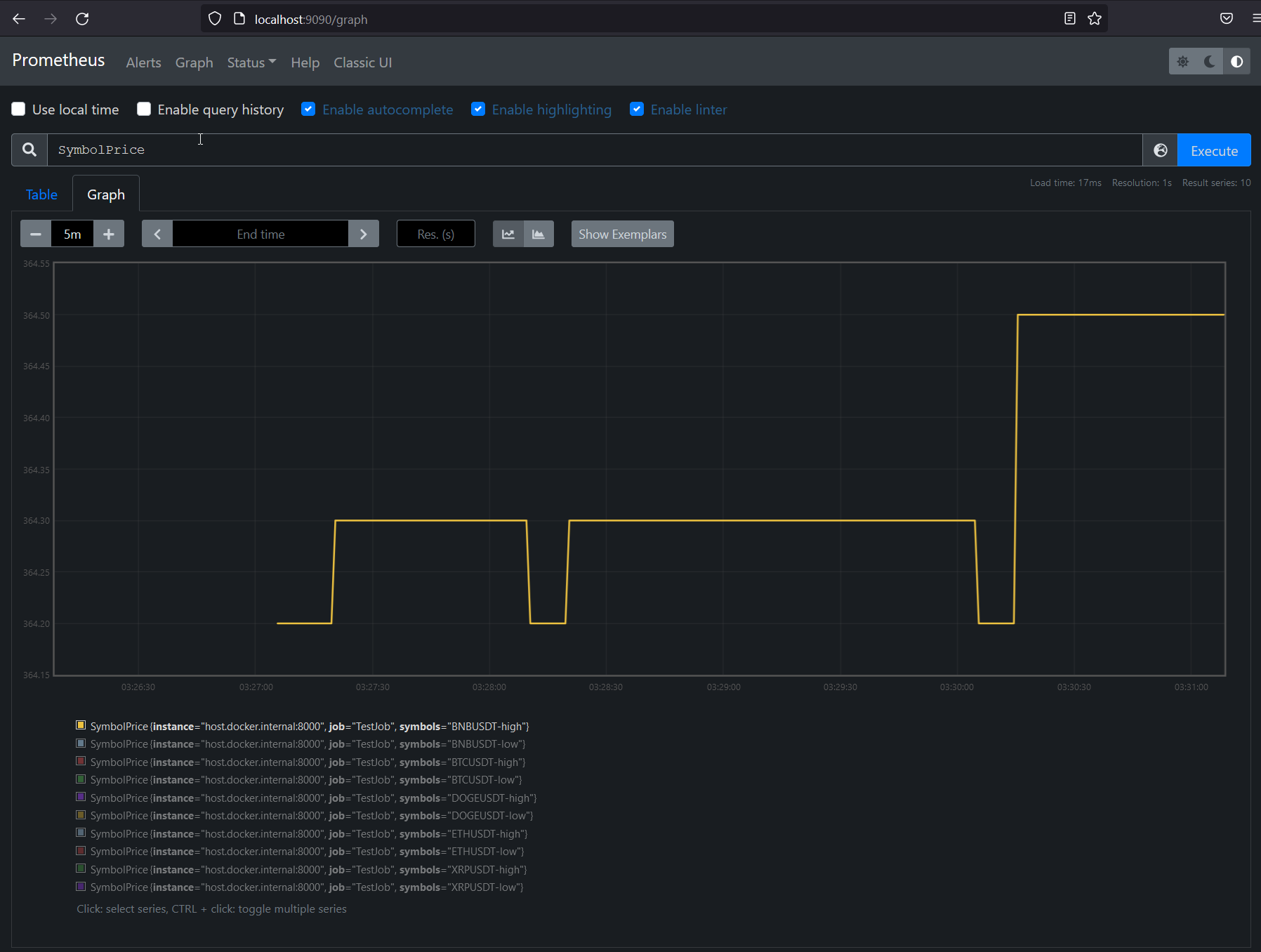Select the XRPUSDT-high legend series
This screenshot has width=1261, height=952.
pyautogui.click(x=302, y=869)
